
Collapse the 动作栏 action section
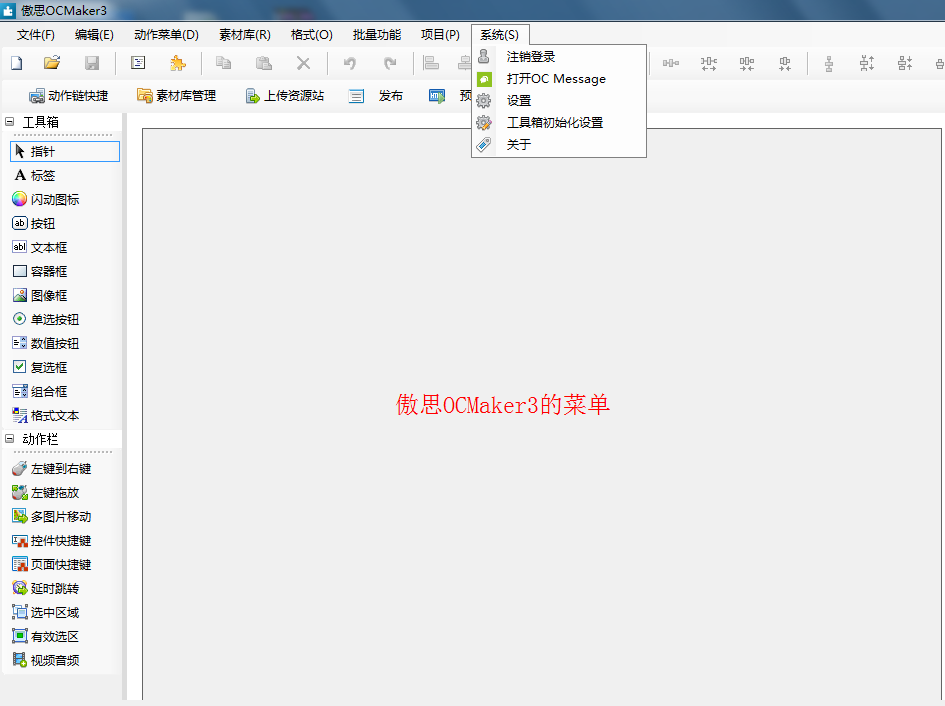pos(10,439)
